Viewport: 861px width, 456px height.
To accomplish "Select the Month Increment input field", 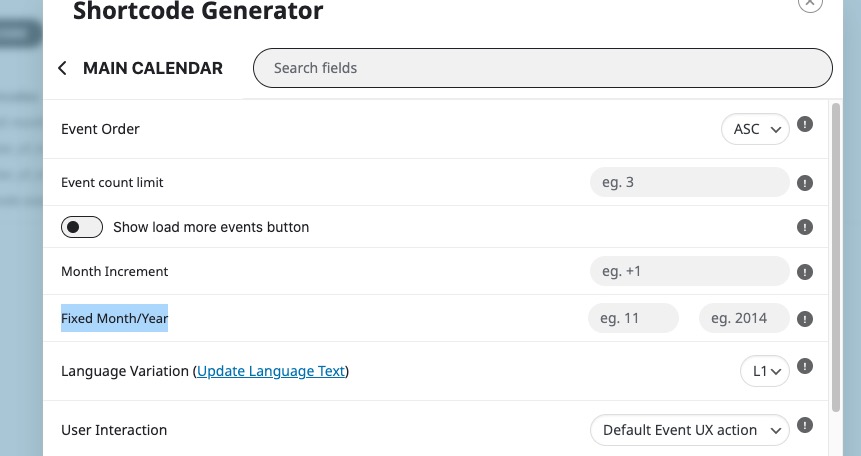I will point(690,271).
